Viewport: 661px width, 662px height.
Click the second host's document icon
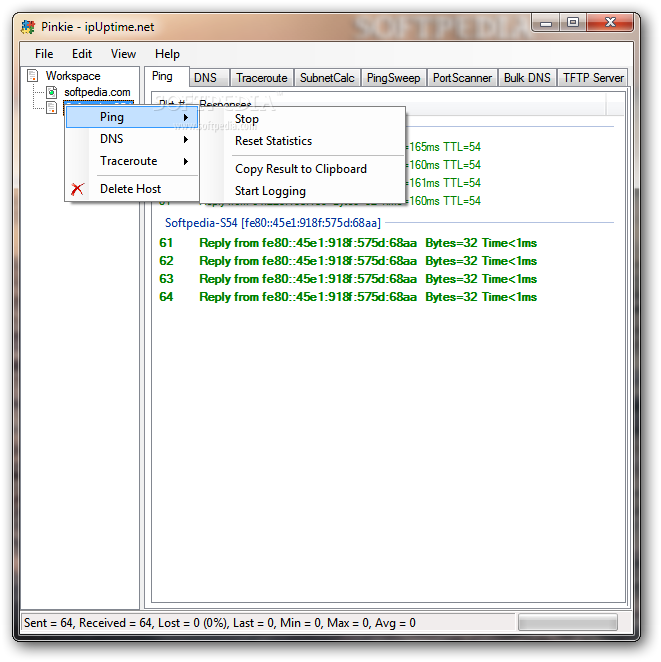(51, 107)
